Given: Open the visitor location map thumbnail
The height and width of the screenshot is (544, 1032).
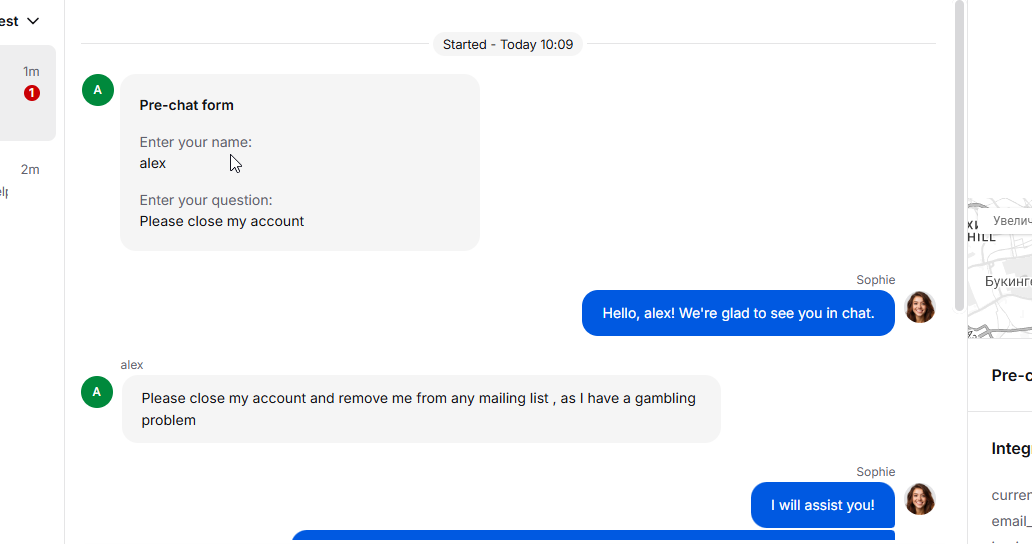Looking at the screenshot, I should tap(1000, 268).
